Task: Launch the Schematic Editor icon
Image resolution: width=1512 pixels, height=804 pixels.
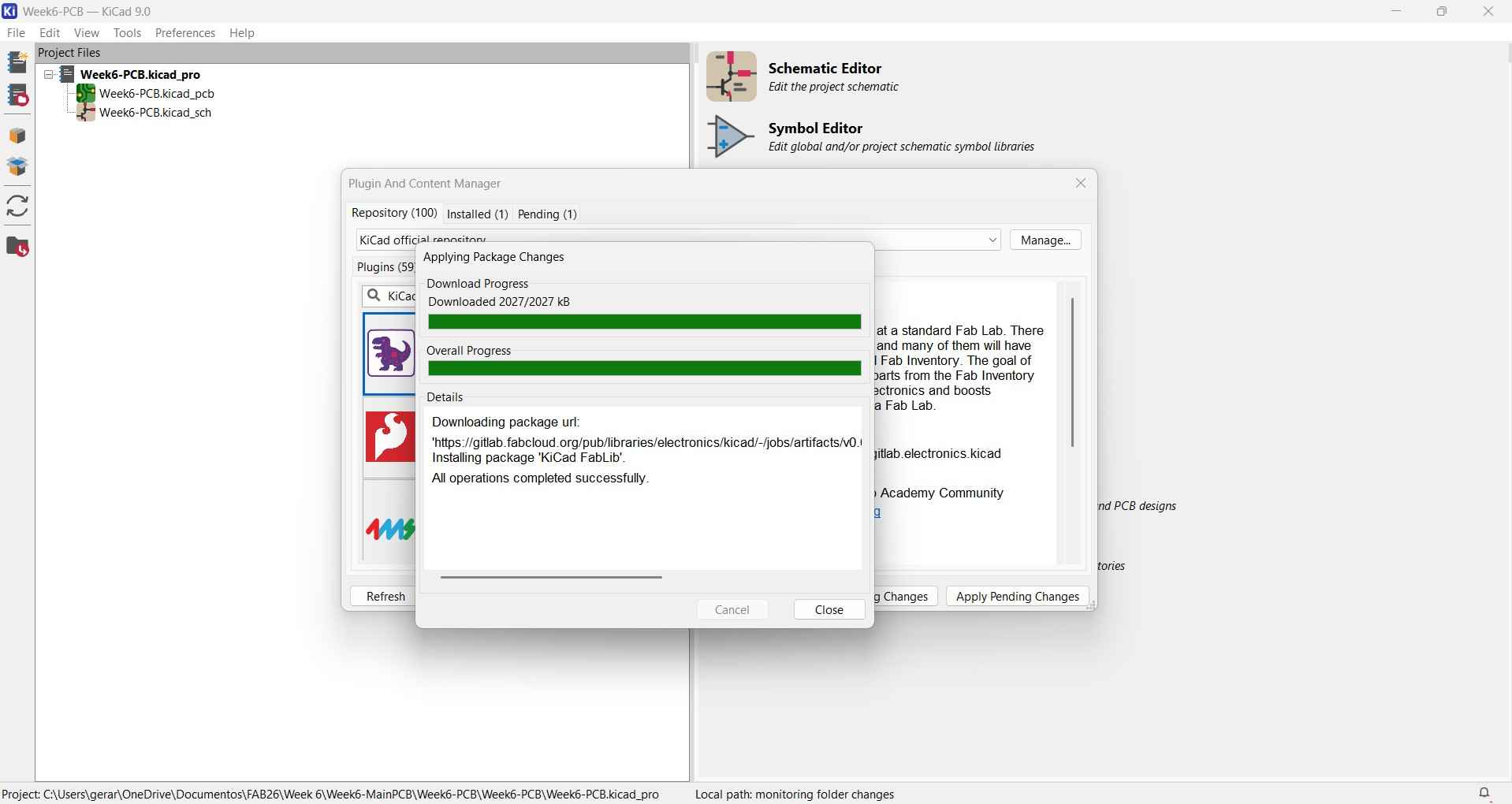Action: (731, 76)
